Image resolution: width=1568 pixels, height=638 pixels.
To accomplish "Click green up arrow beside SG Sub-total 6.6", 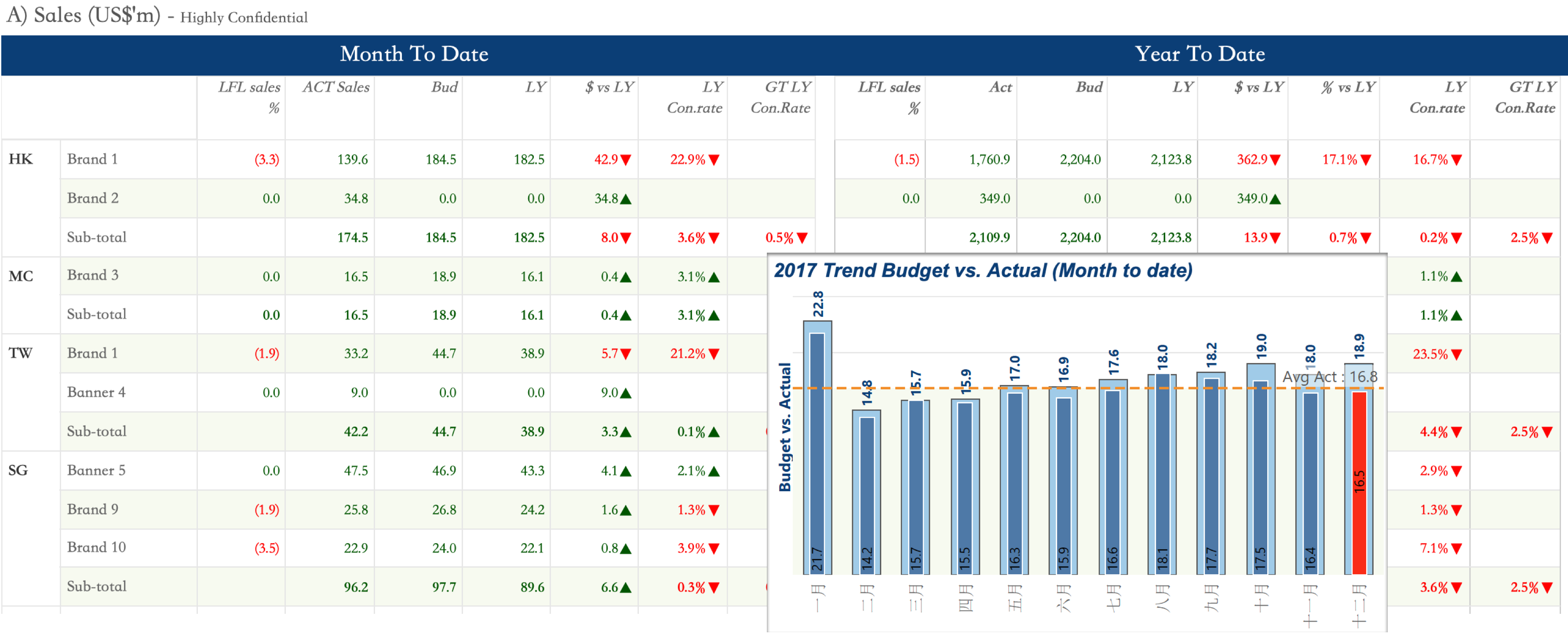I will pos(626,587).
